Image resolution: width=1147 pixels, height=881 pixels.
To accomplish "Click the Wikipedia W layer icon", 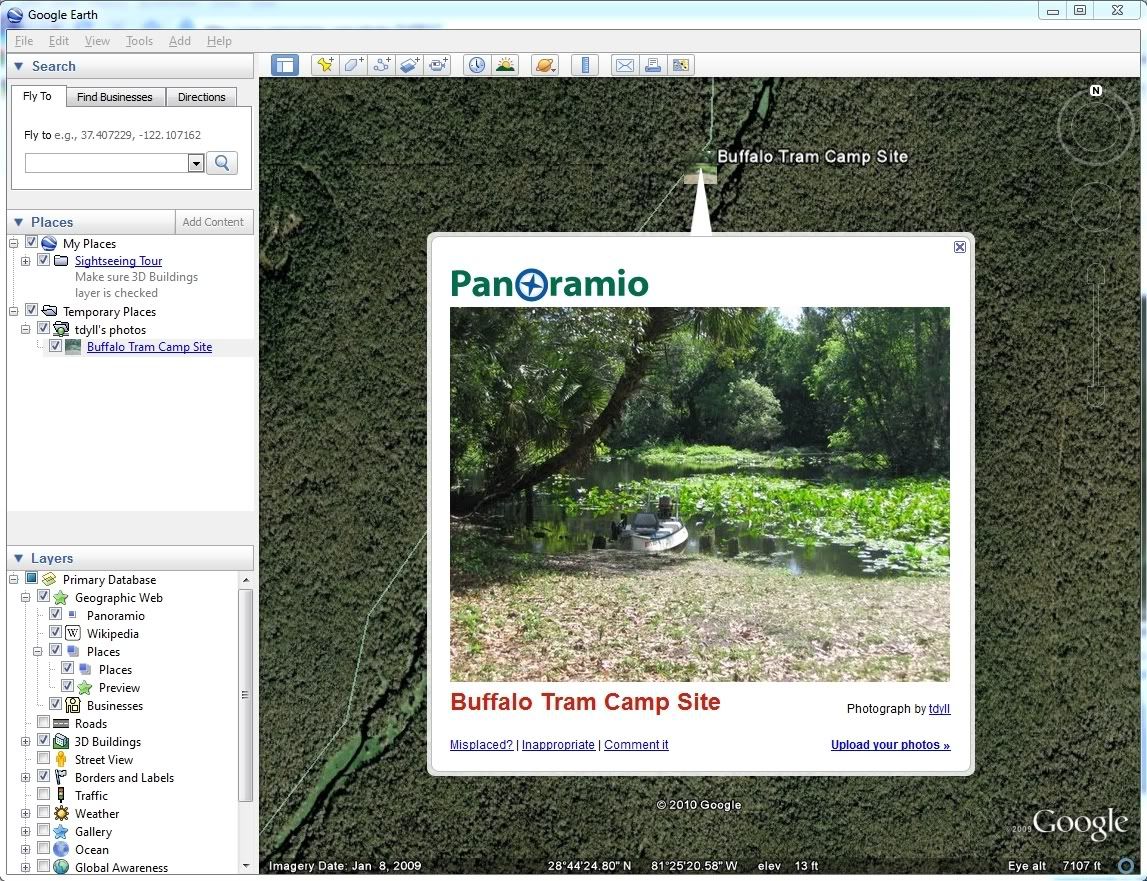I will [x=73, y=633].
